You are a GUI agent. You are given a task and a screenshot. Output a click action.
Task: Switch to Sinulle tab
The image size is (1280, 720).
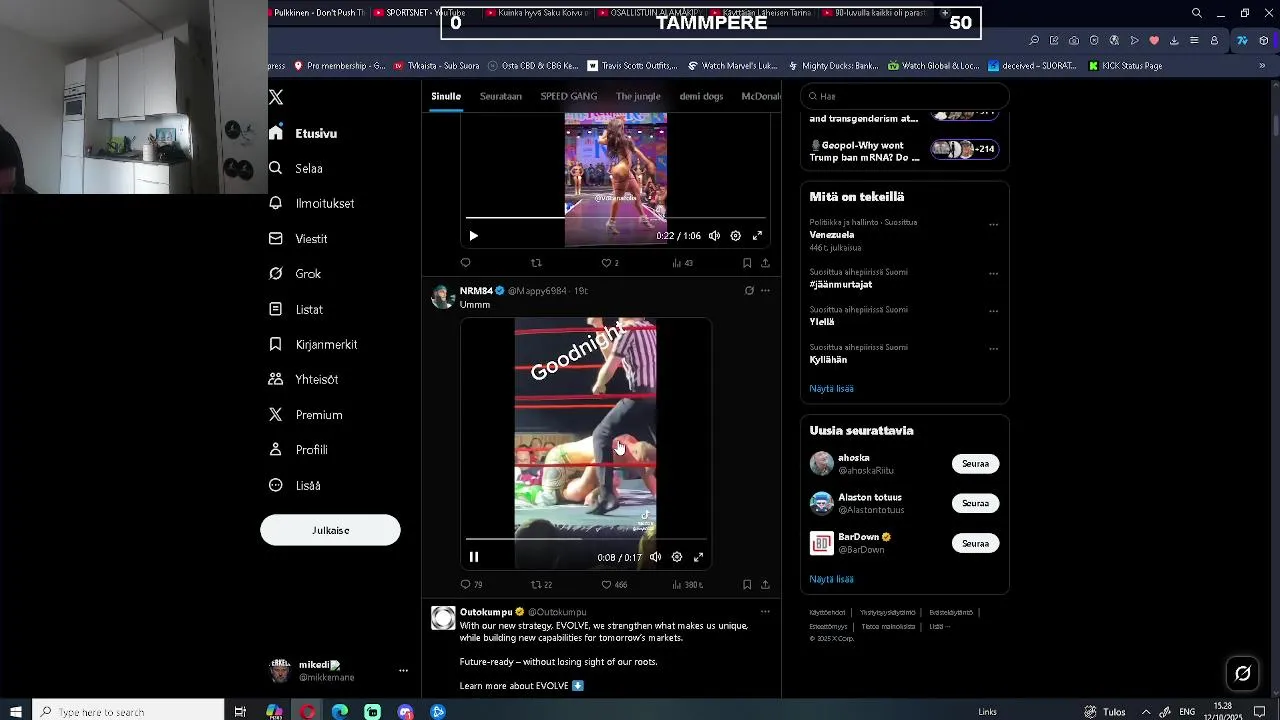click(446, 96)
